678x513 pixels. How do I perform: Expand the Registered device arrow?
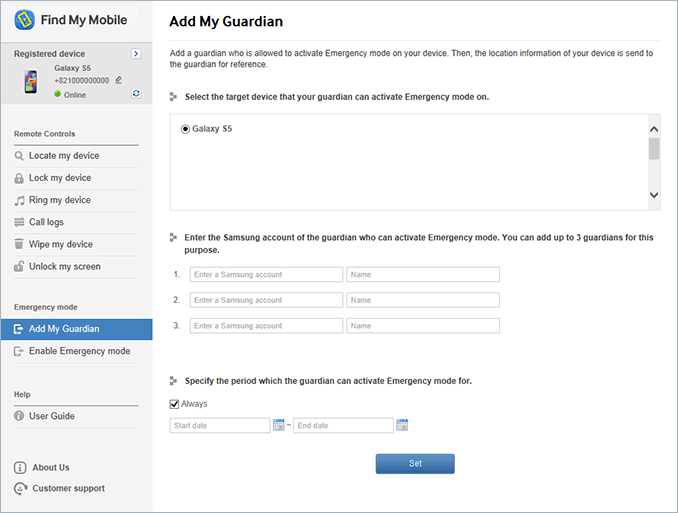(136, 54)
